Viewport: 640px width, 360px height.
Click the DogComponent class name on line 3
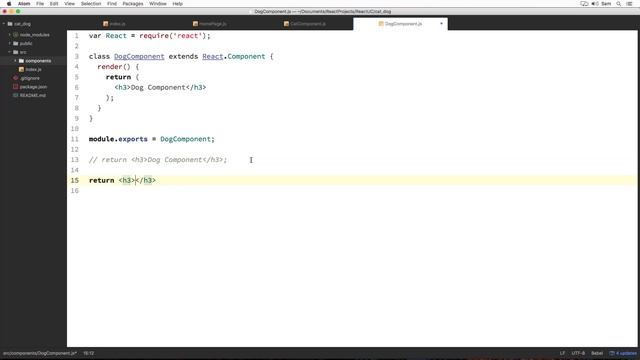[x=139, y=56]
